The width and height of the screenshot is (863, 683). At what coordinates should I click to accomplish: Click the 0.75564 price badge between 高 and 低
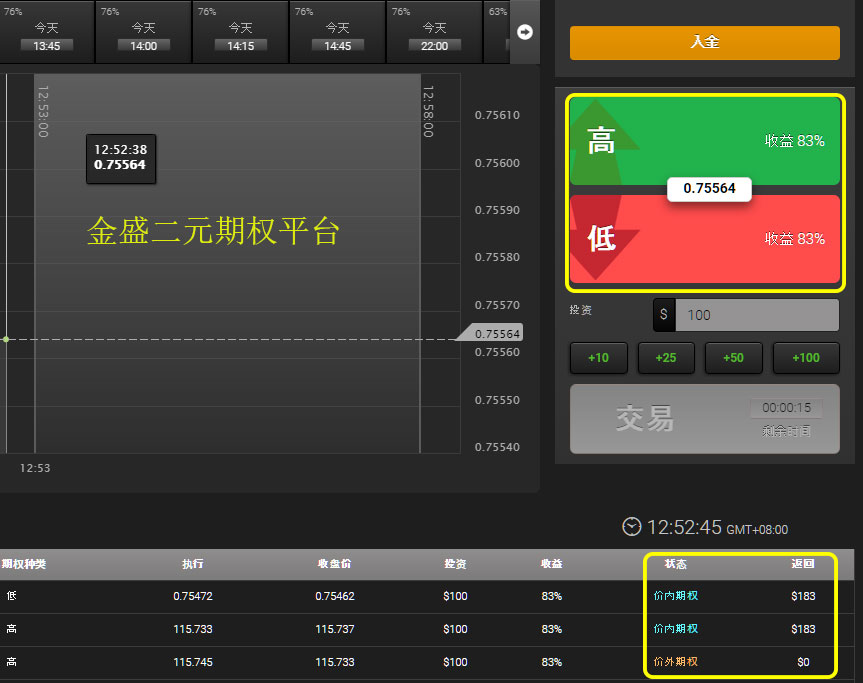(x=709, y=189)
